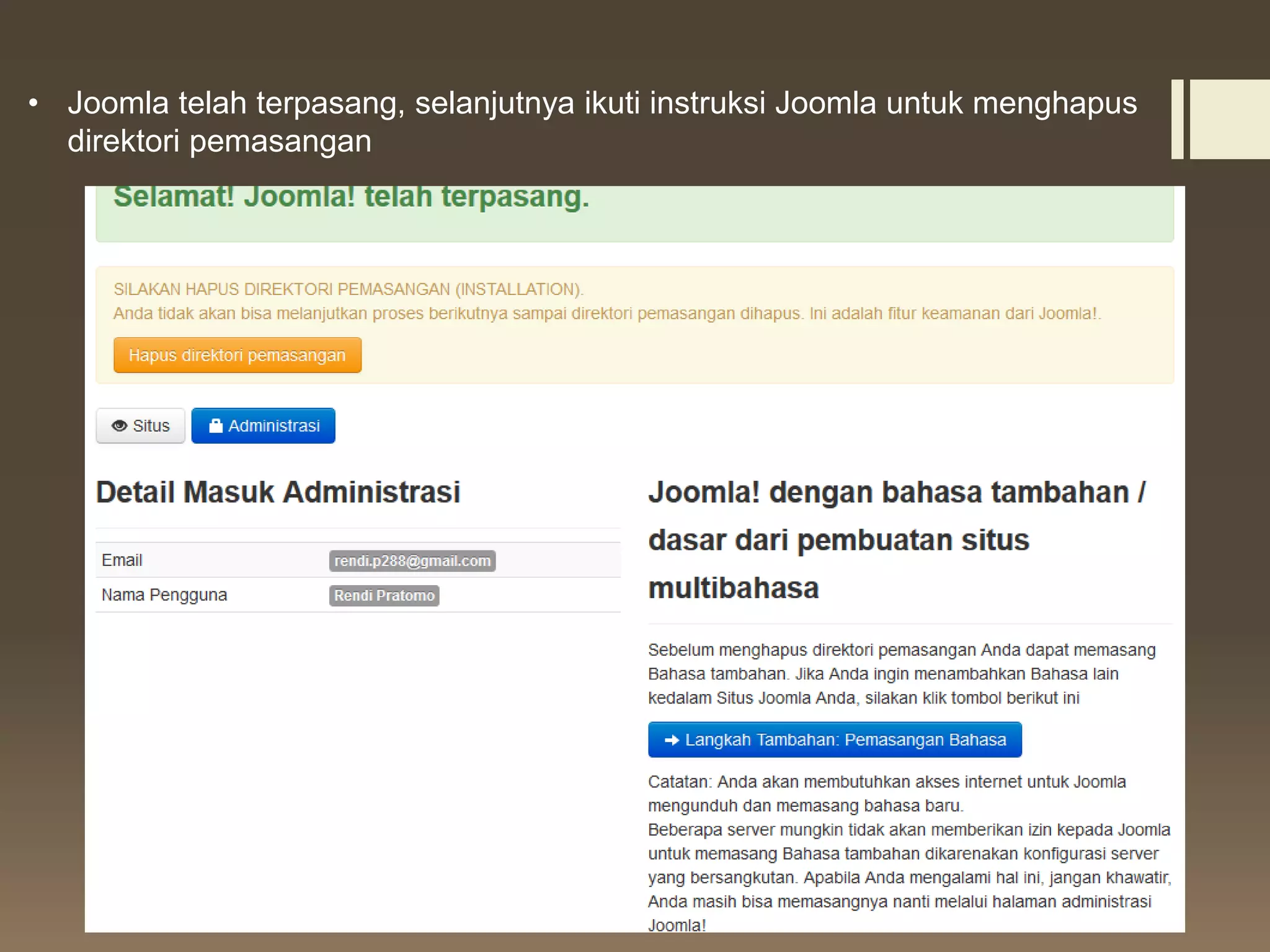Click the Email row label
The height and width of the screenshot is (952, 1270).
click(122, 560)
